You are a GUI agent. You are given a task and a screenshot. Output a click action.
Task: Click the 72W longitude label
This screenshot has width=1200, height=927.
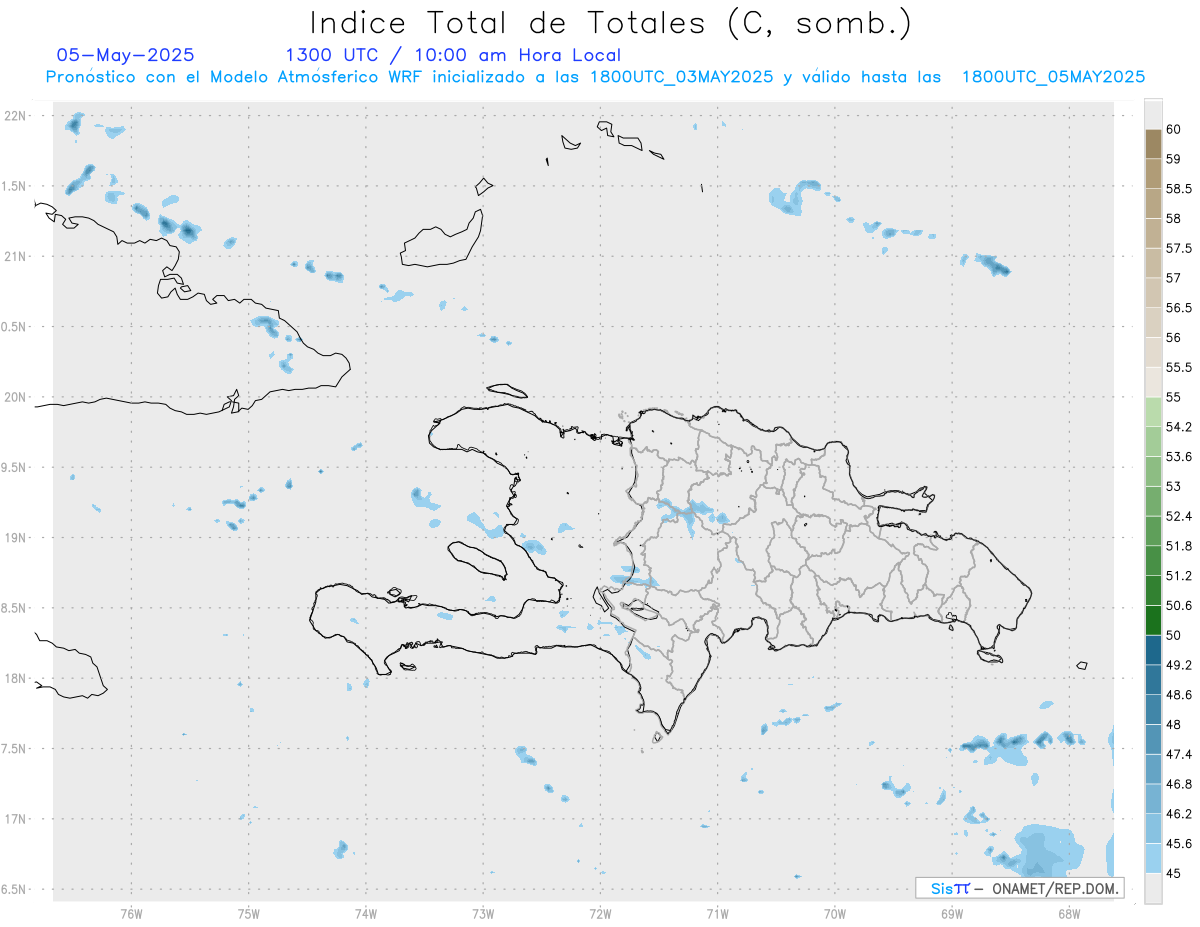click(600, 913)
